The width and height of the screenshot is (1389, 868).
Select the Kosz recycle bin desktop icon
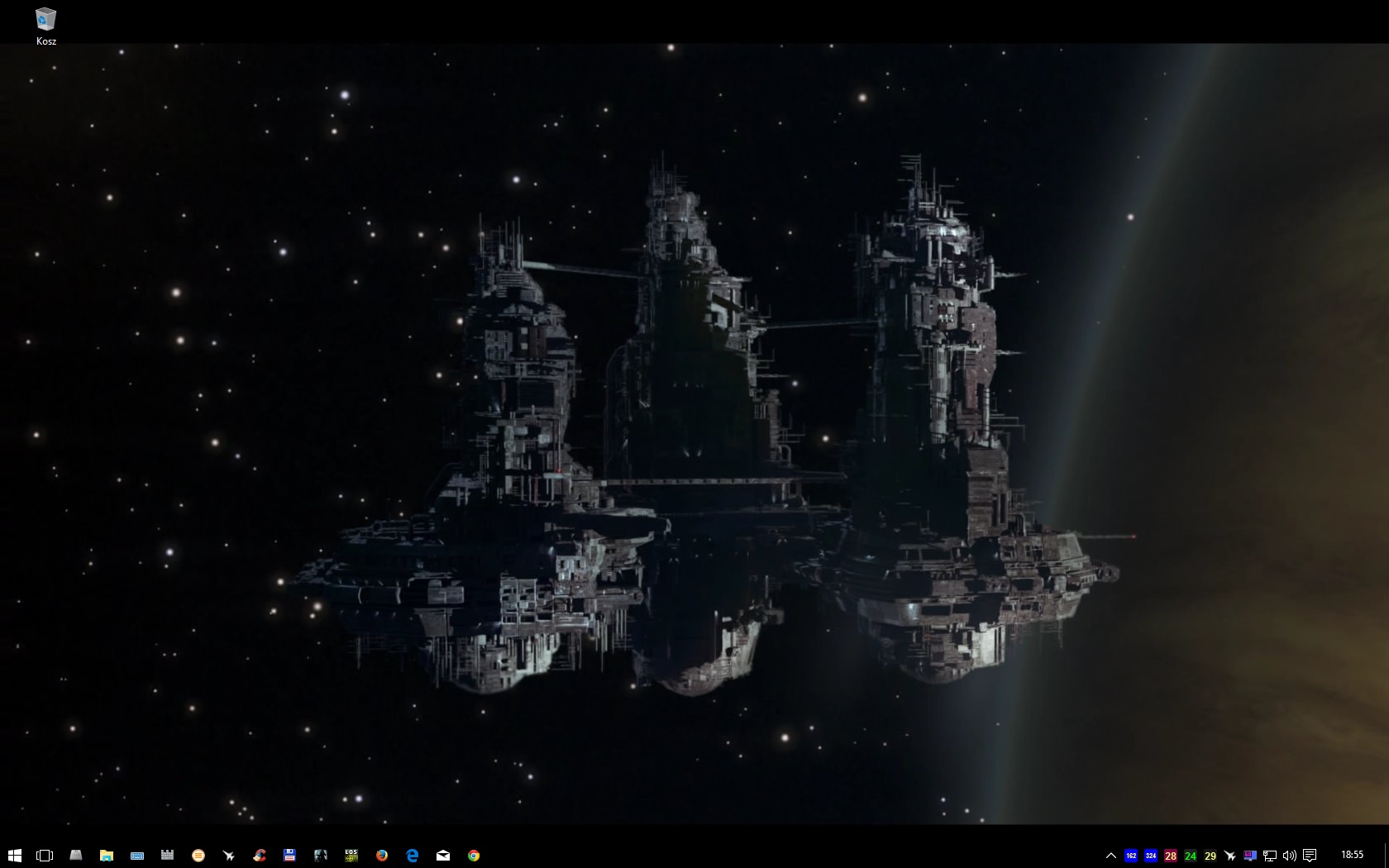(46, 26)
